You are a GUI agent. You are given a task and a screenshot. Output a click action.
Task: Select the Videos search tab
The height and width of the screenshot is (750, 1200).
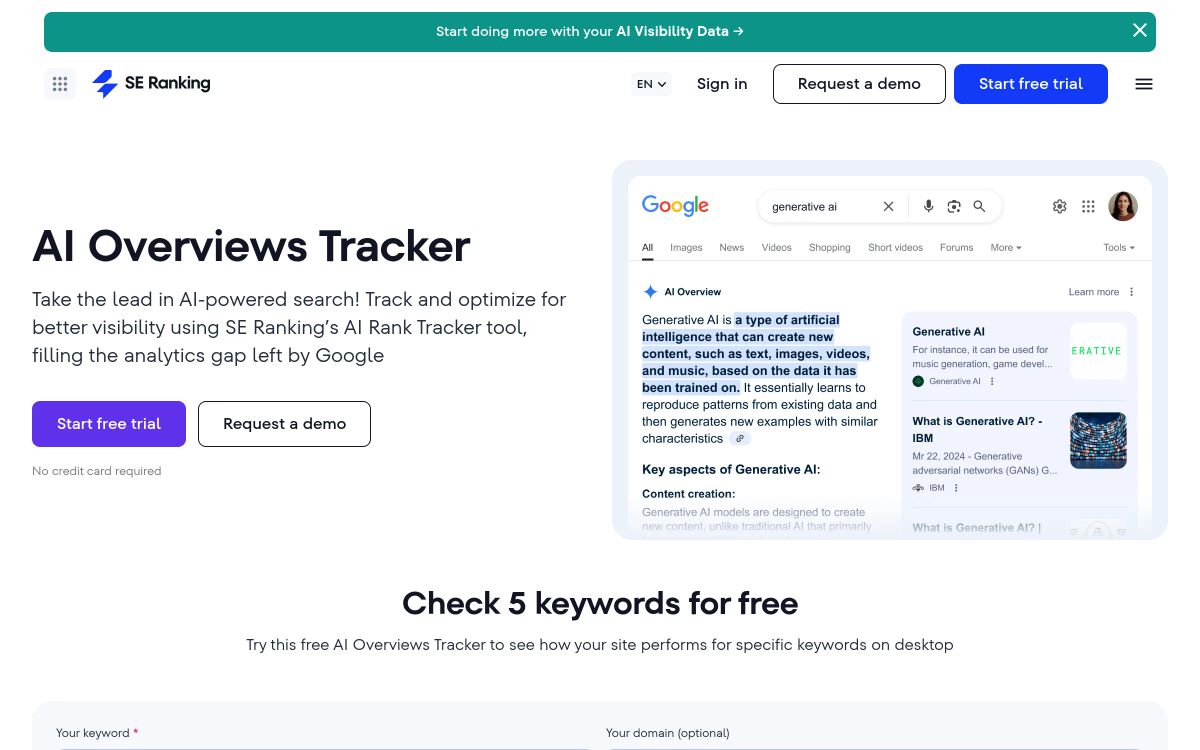[777, 247]
